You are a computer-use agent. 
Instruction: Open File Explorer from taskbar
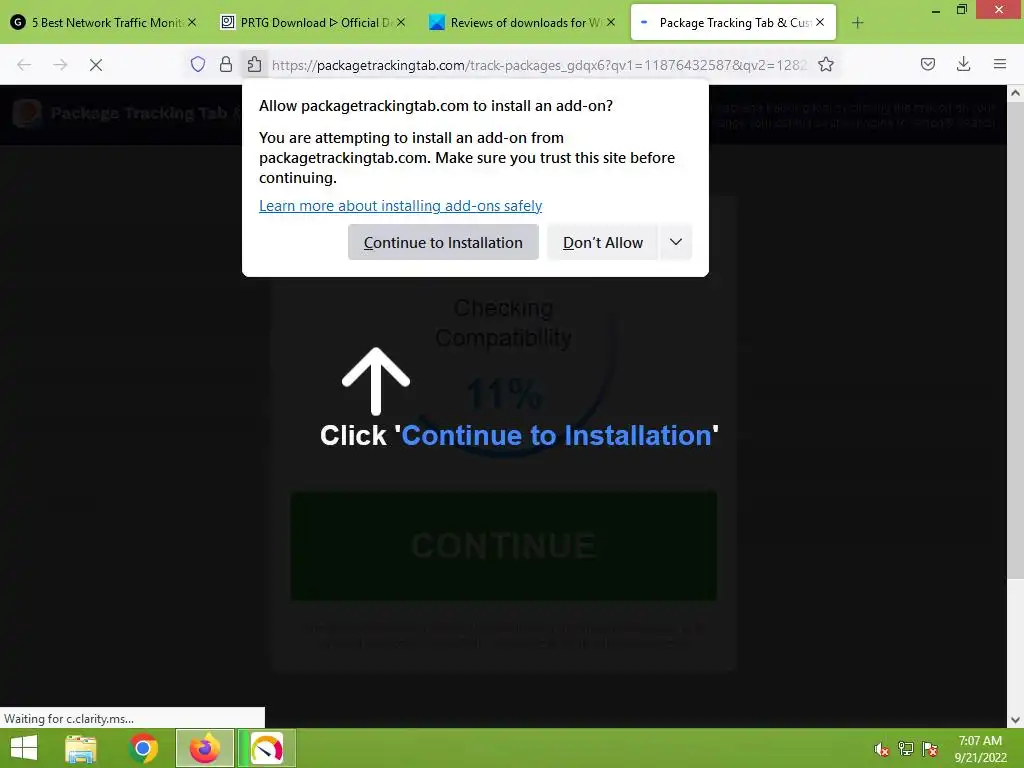(x=81, y=748)
